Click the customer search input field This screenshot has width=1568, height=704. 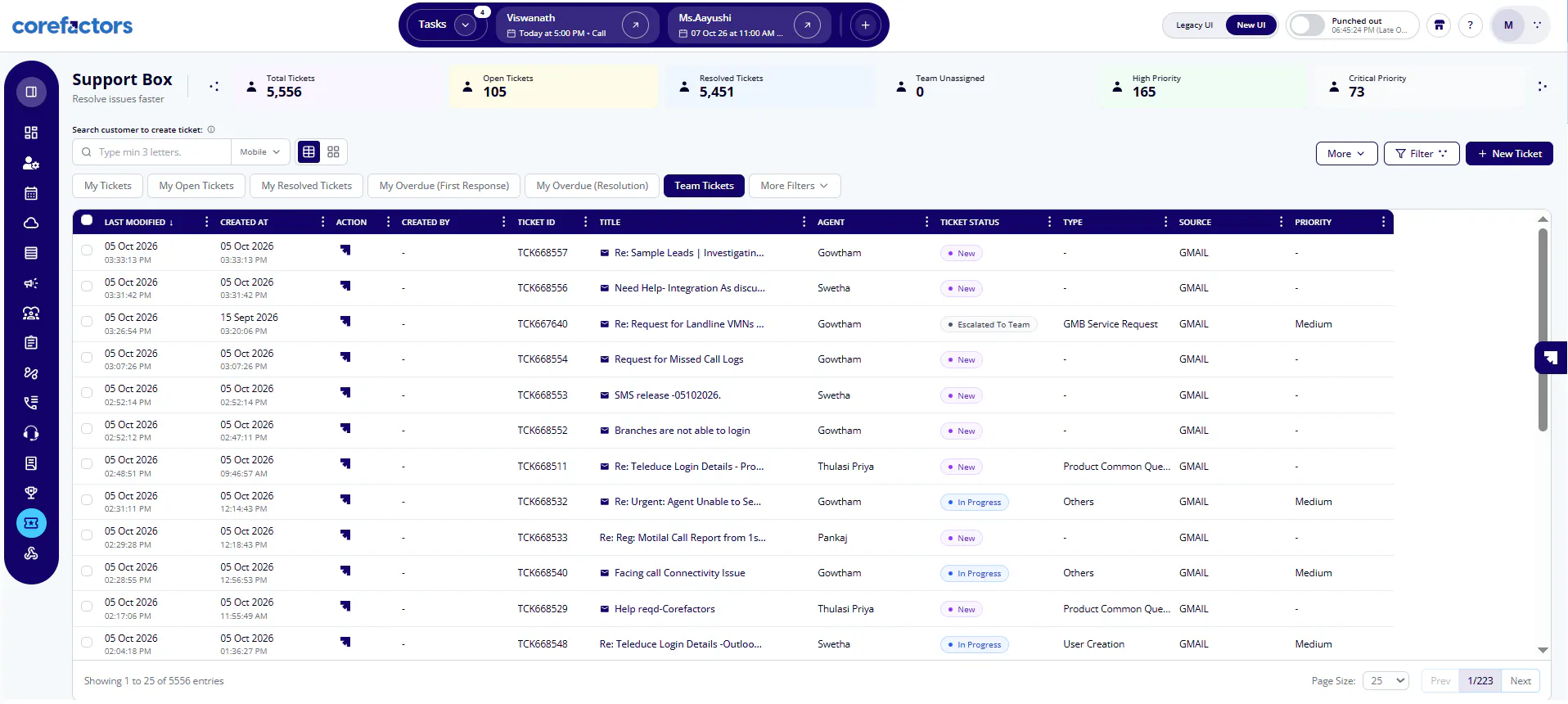coord(152,152)
